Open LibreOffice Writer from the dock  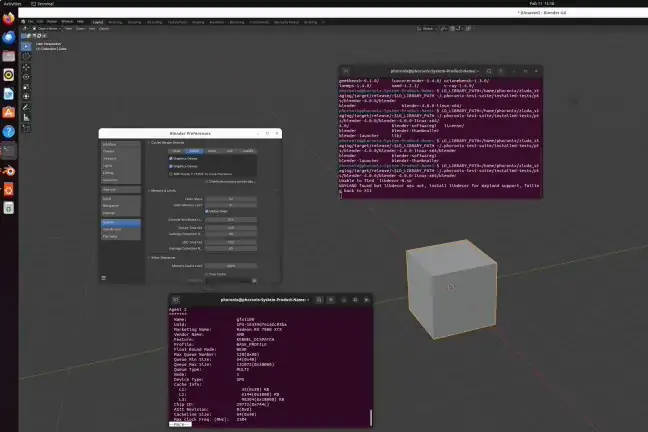9,94
